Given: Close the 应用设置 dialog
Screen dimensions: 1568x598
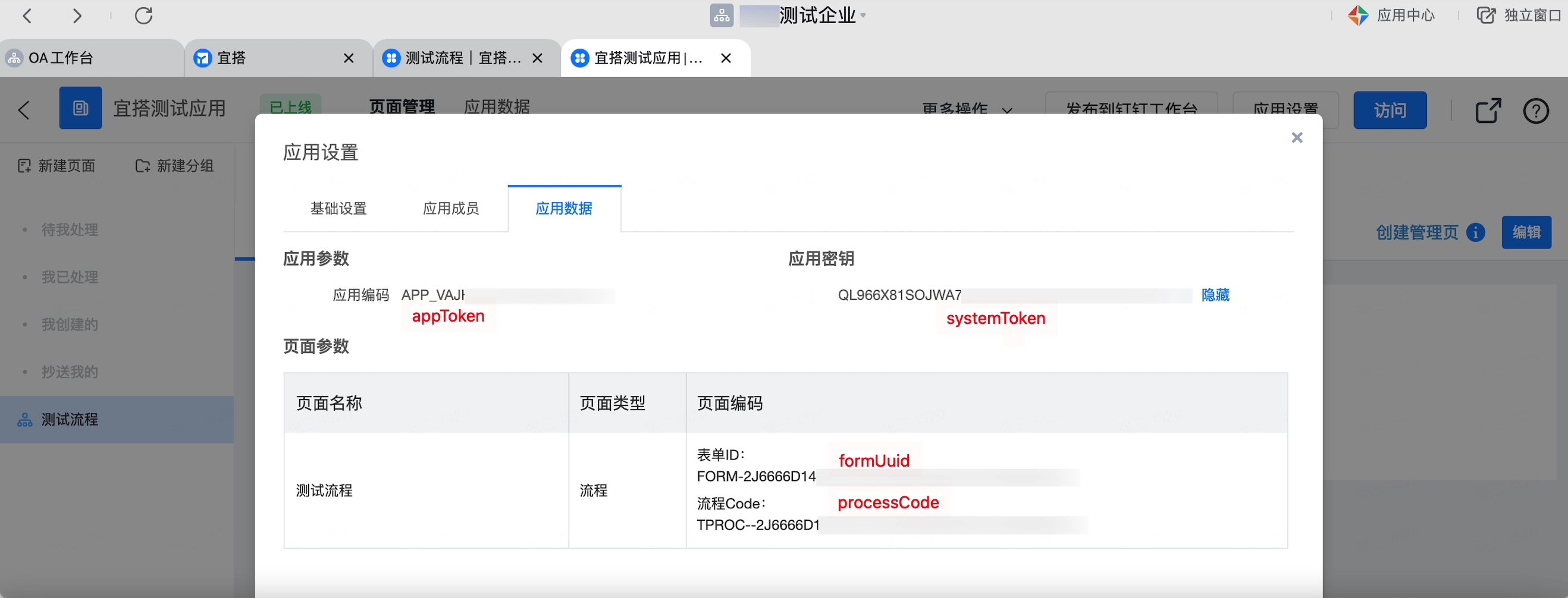Looking at the screenshot, I should pyautogui.click(x=1297, y=137).
